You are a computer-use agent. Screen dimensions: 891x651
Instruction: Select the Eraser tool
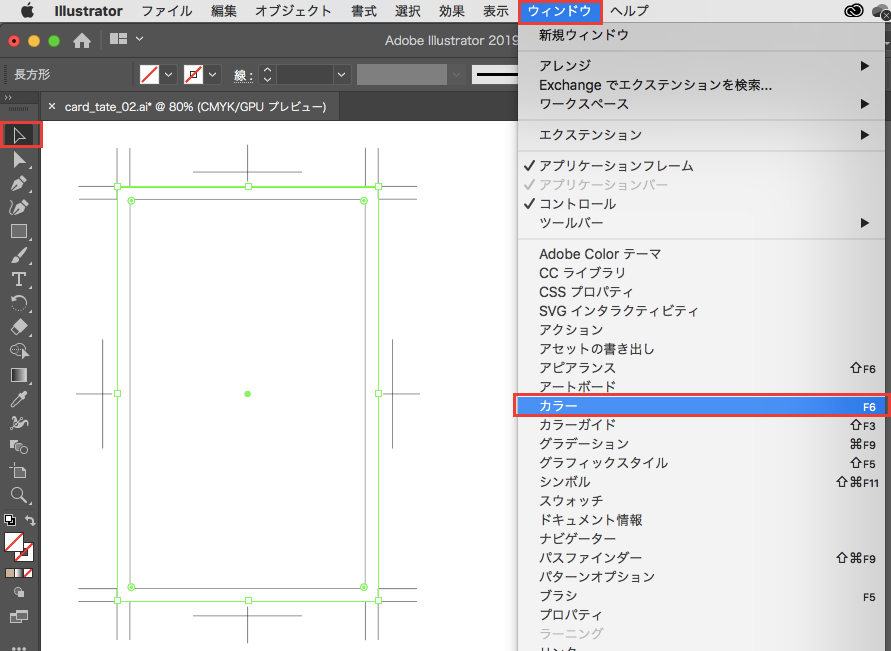[19, 327]
